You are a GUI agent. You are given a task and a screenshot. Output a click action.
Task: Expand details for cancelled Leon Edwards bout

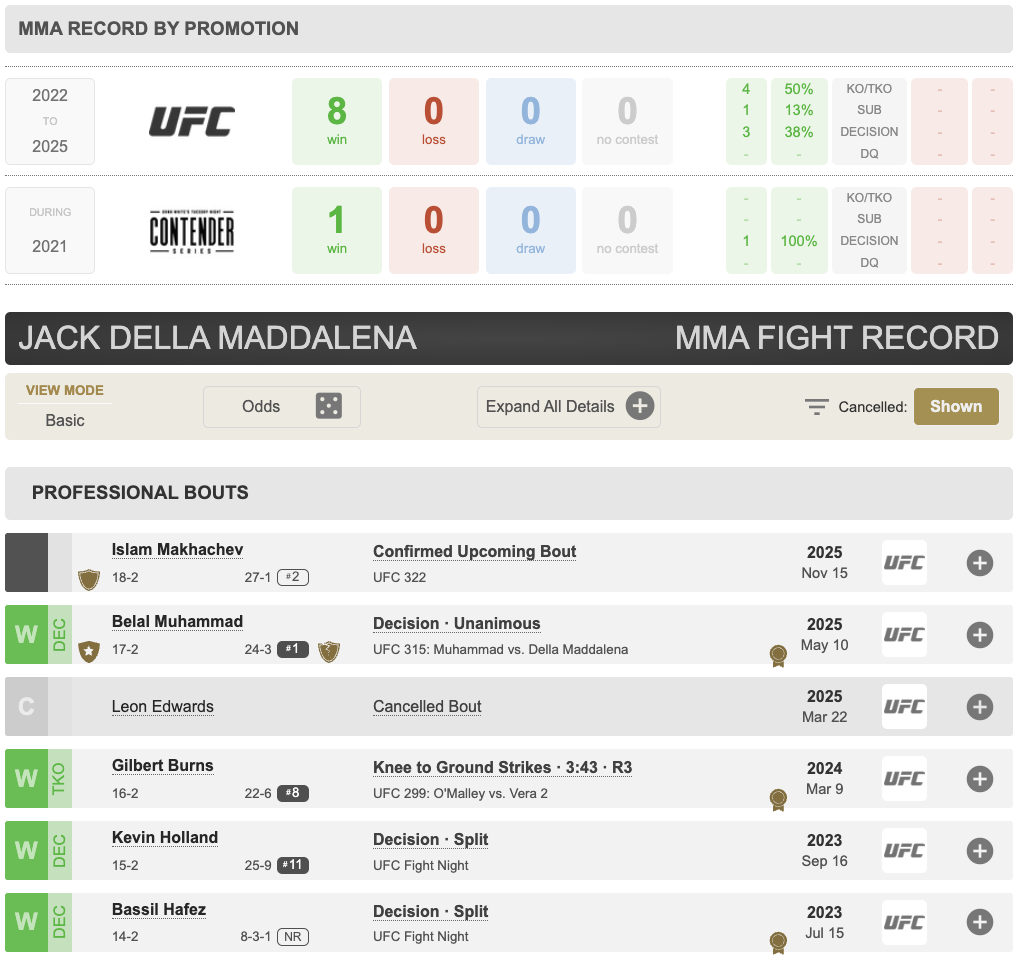click(979, 707)
